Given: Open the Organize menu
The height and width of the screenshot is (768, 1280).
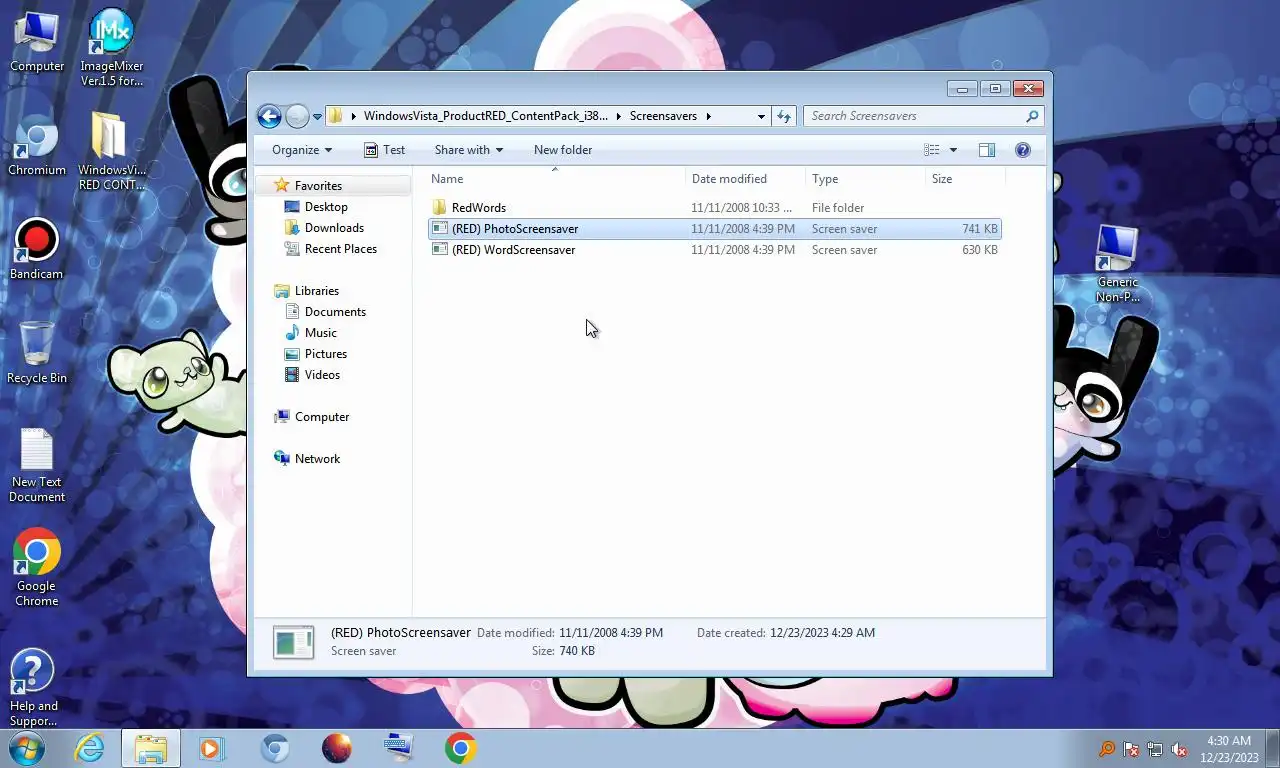Looking at the screenshot, I should coord(302,150).
